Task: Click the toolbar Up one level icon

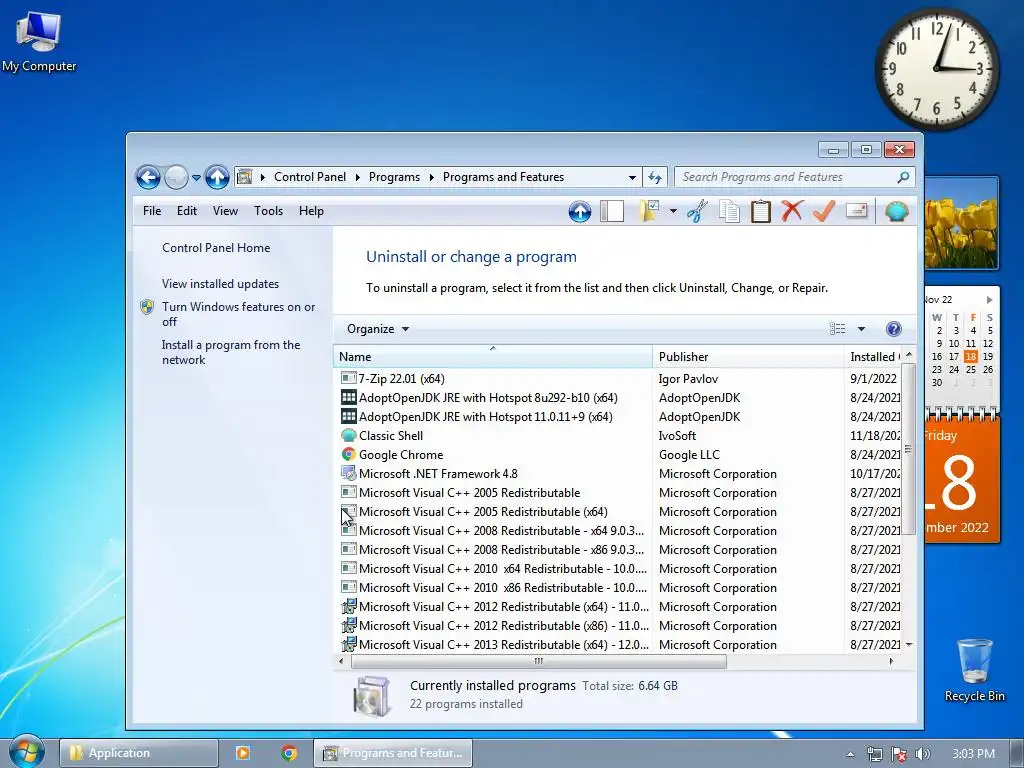Action: pyautogui.click(x=579, y=211)
